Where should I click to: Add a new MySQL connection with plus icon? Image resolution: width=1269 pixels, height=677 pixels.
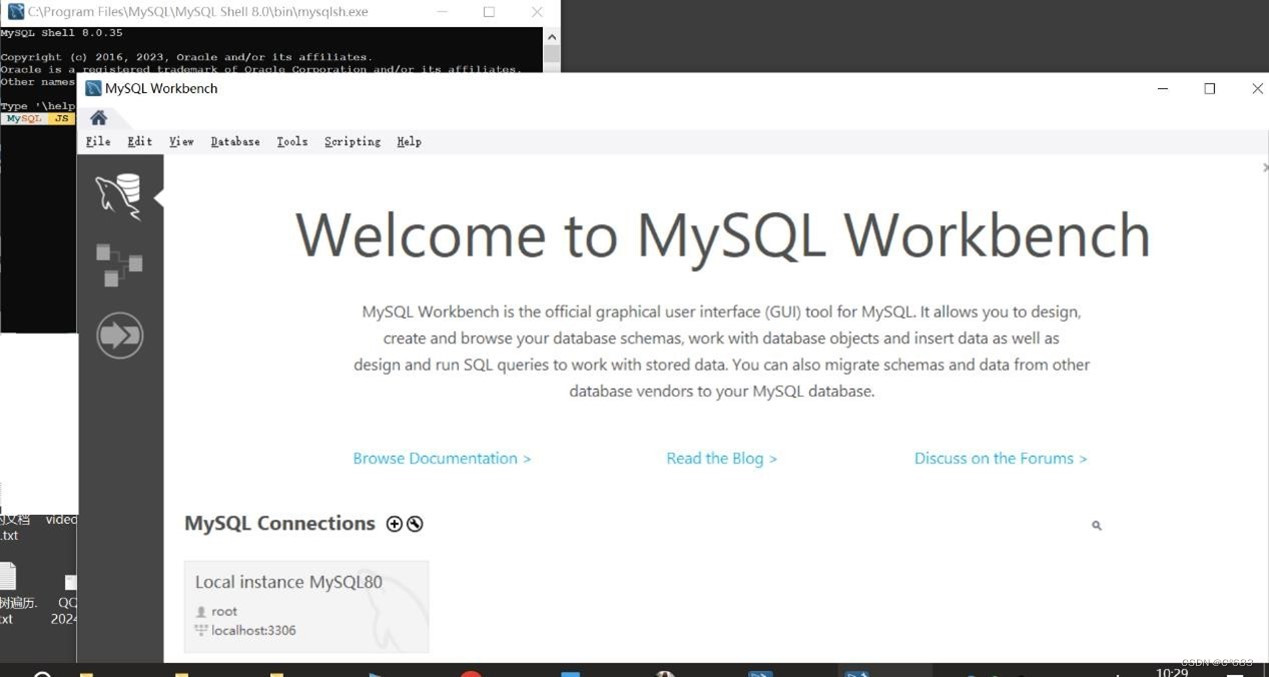coord(394,523)
